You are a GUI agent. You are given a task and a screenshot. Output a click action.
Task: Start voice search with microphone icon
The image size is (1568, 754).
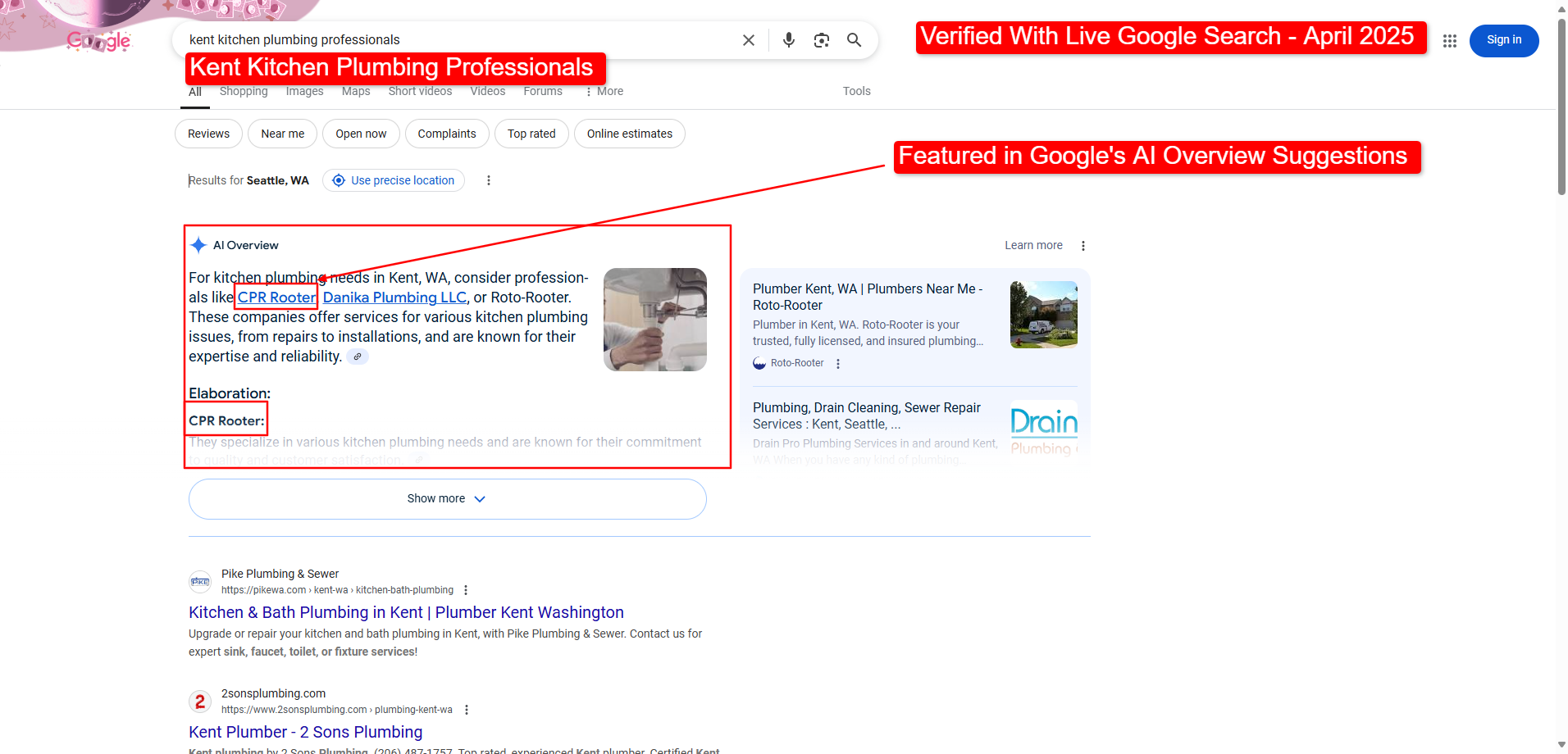(788, 40)
